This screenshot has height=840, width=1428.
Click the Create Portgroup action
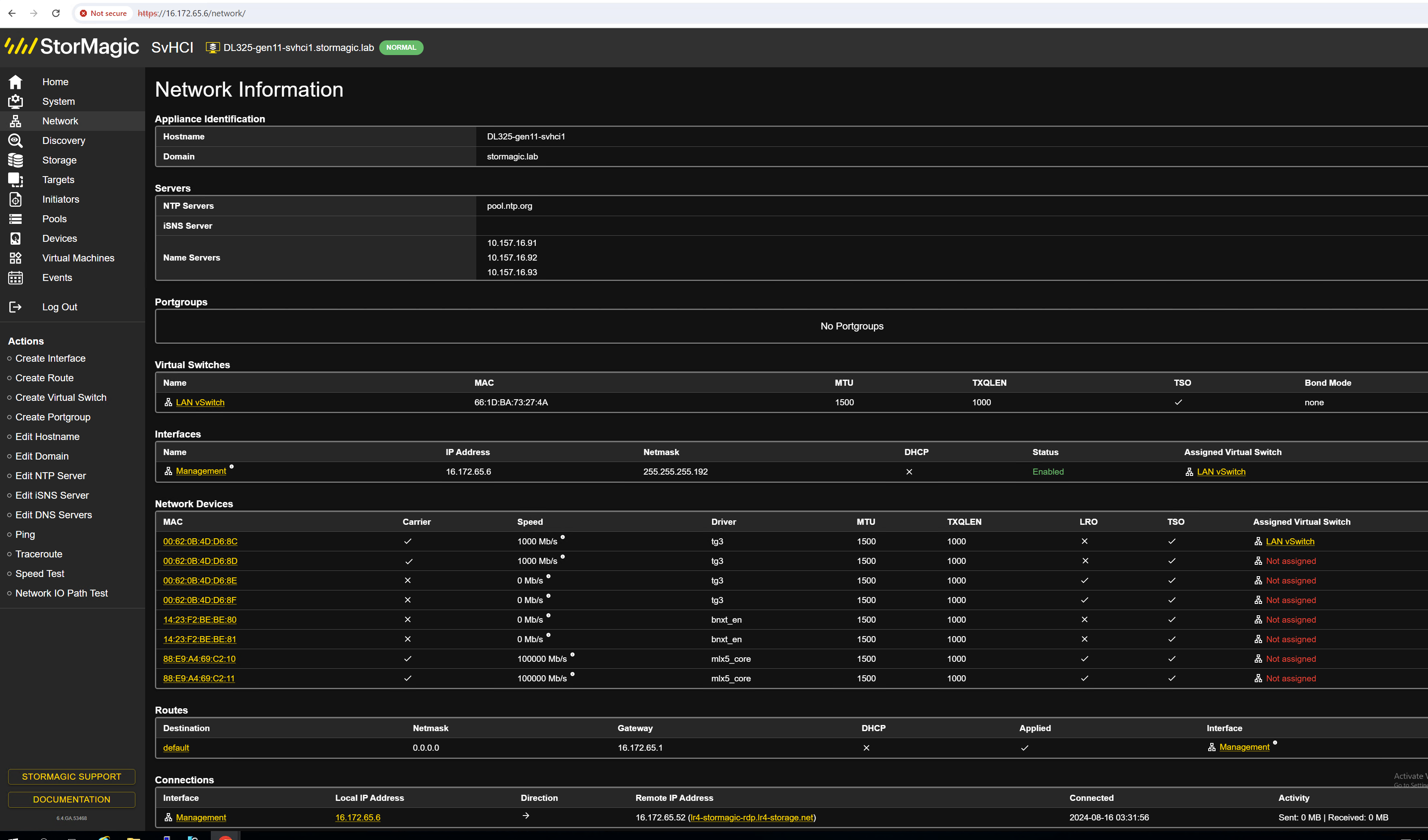(x=53, y=417)
